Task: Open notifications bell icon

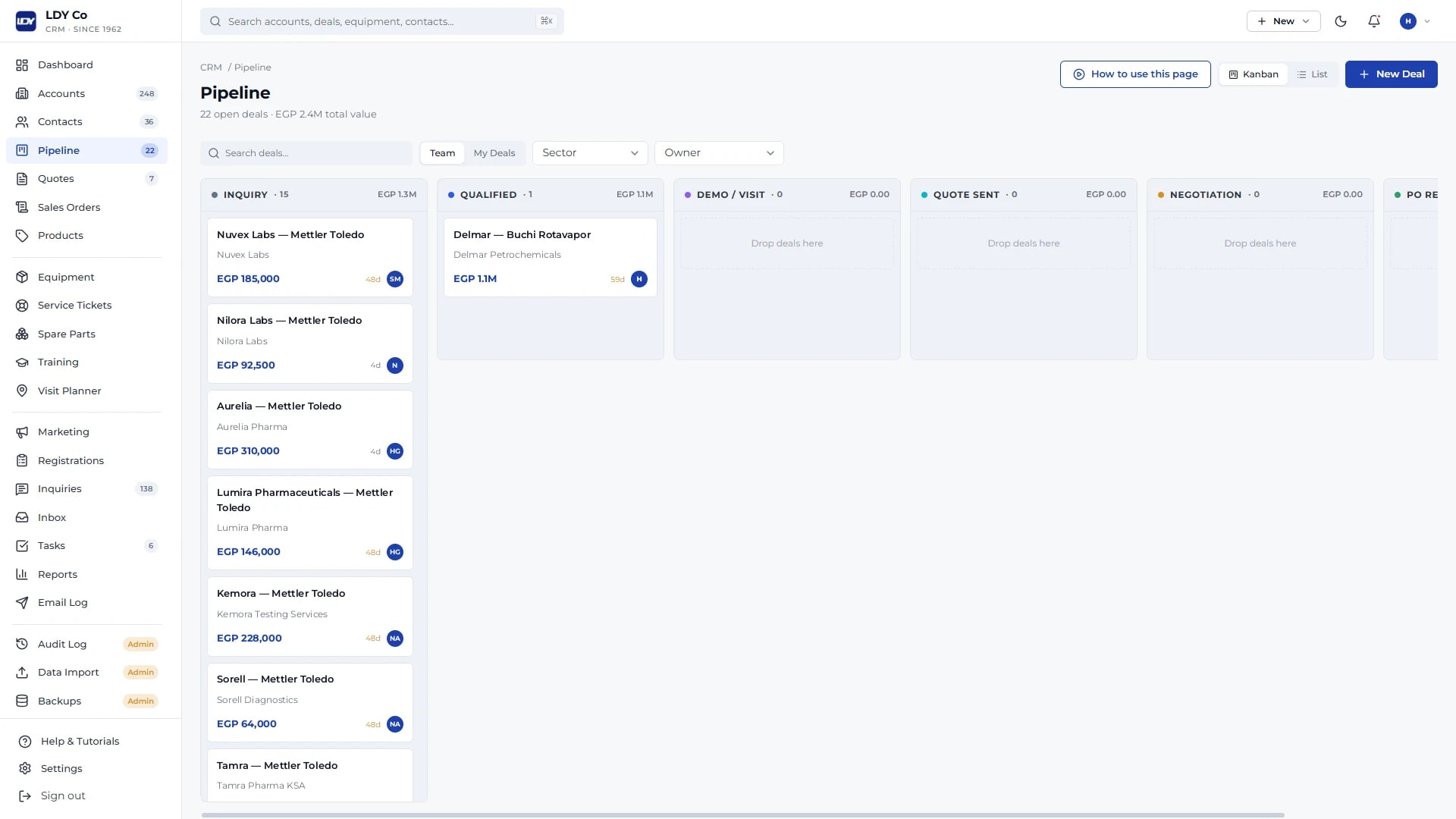Action: tap(1374, 21)
